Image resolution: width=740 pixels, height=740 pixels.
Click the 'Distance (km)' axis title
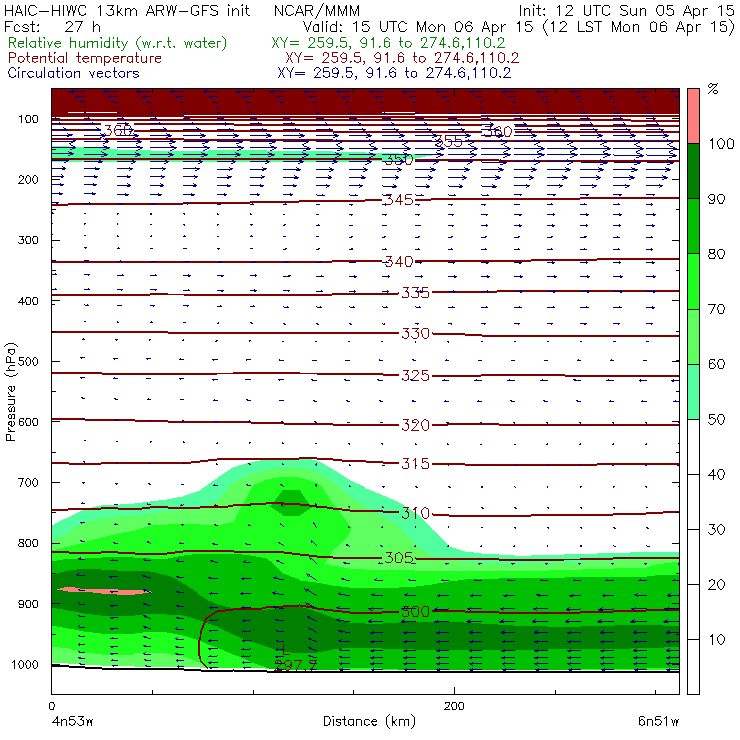pyautogui.click(x=369, y=721)
